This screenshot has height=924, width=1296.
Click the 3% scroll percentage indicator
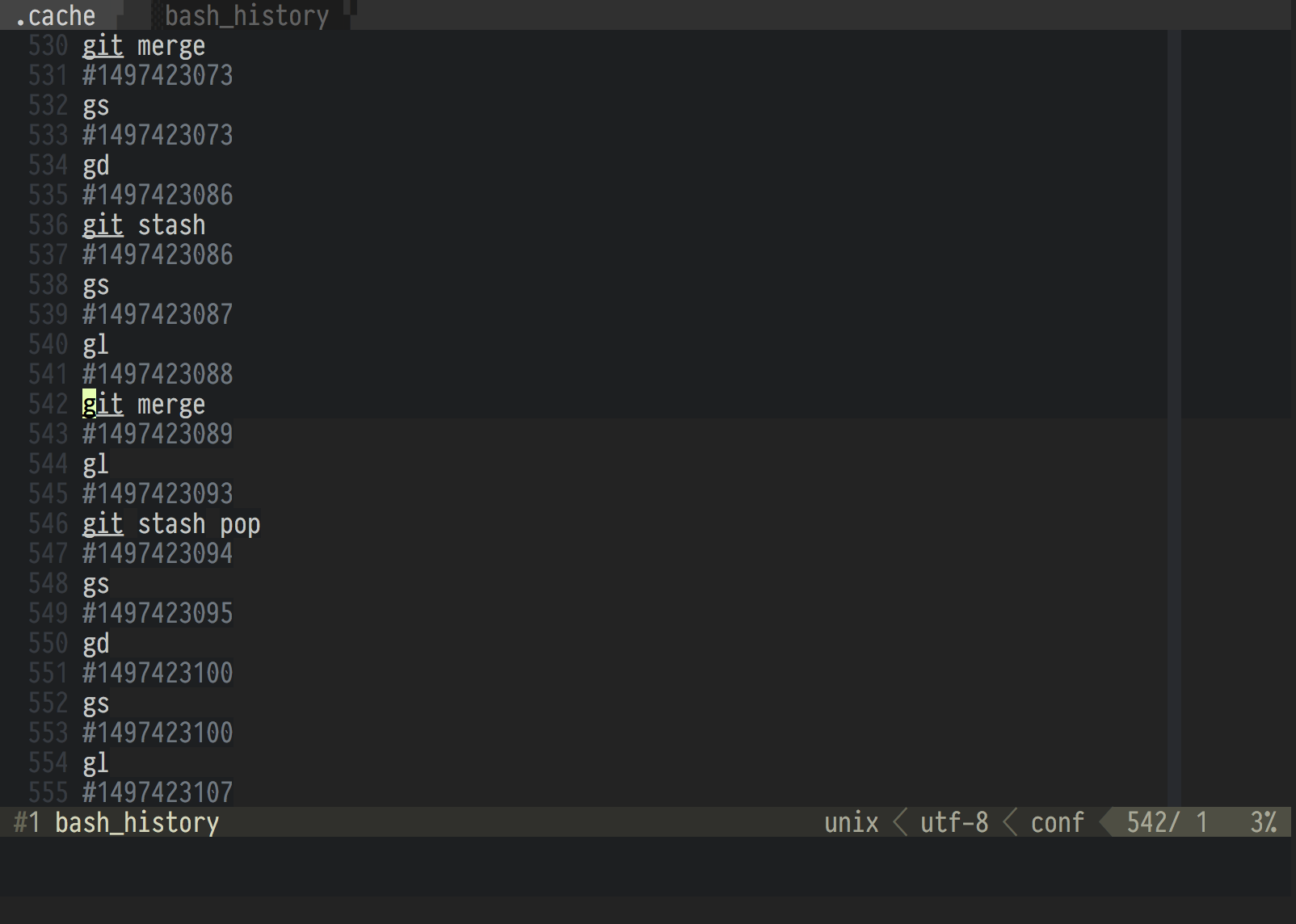coord(1261,822)
